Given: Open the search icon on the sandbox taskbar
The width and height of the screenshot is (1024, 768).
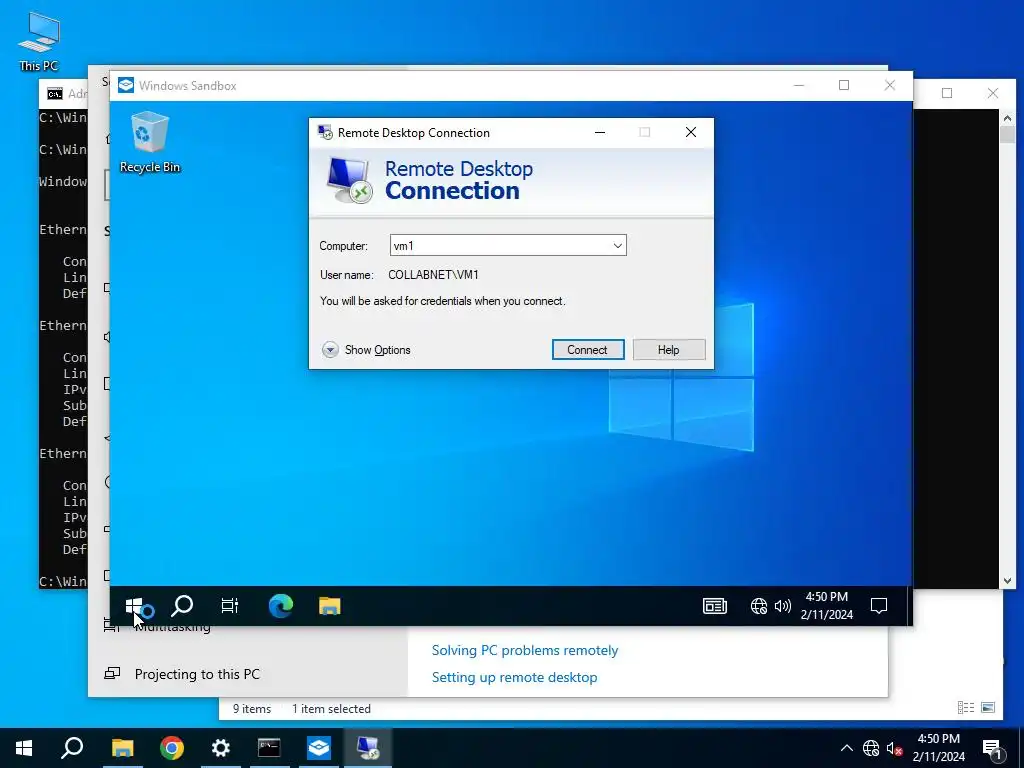Looking at the screenshot, I should point(182,606).
